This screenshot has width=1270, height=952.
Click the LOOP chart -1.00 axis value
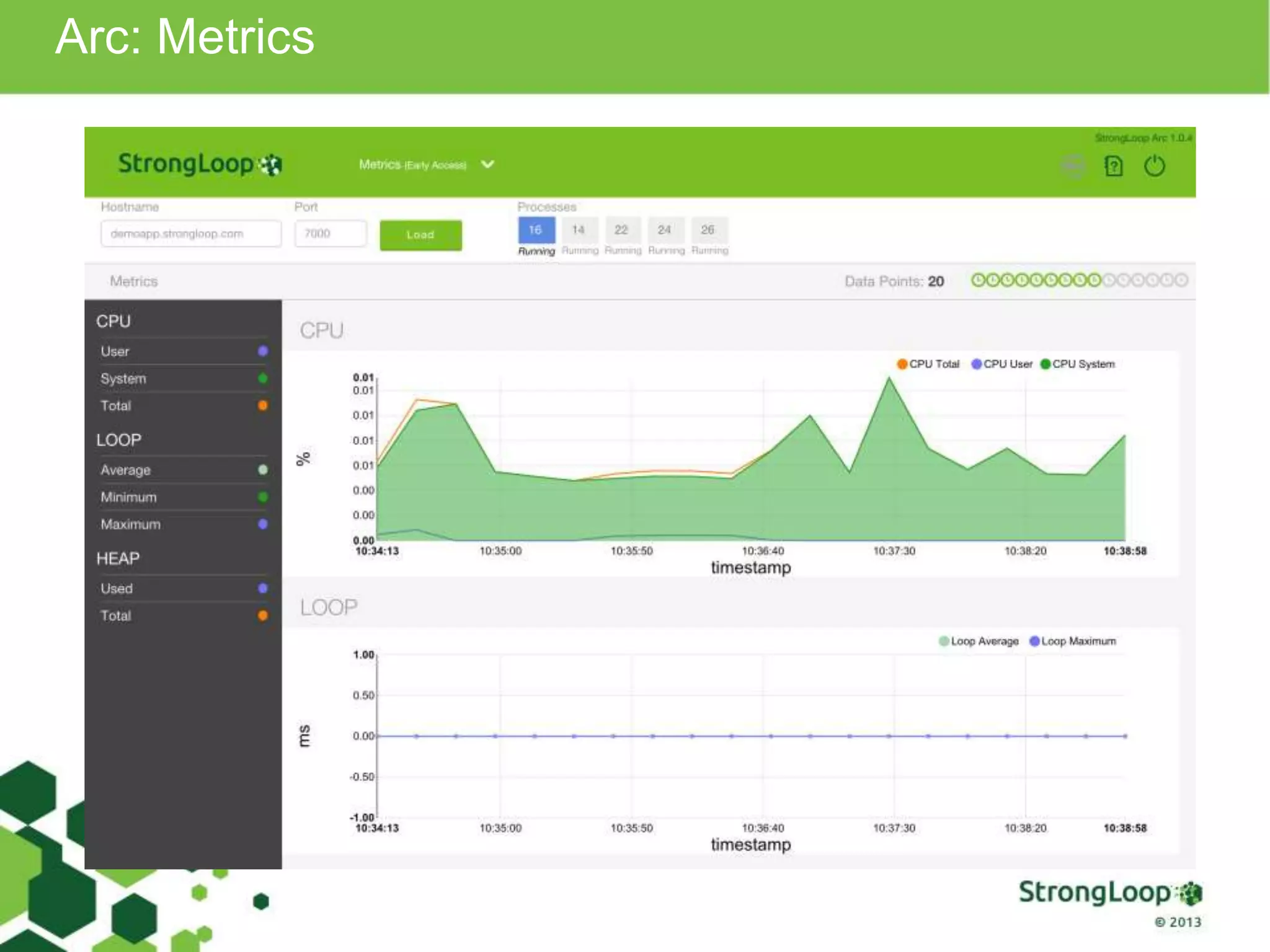(362, 818)
